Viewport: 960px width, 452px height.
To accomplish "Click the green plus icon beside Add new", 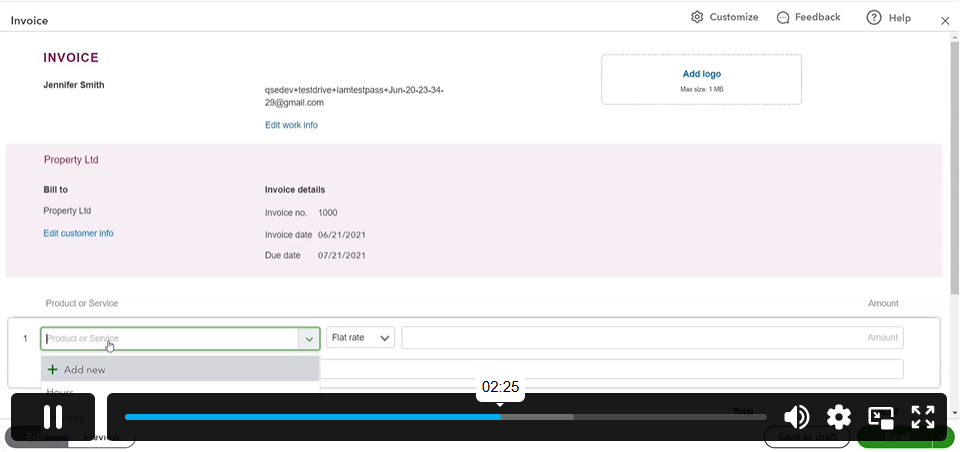I will point(53,370).
